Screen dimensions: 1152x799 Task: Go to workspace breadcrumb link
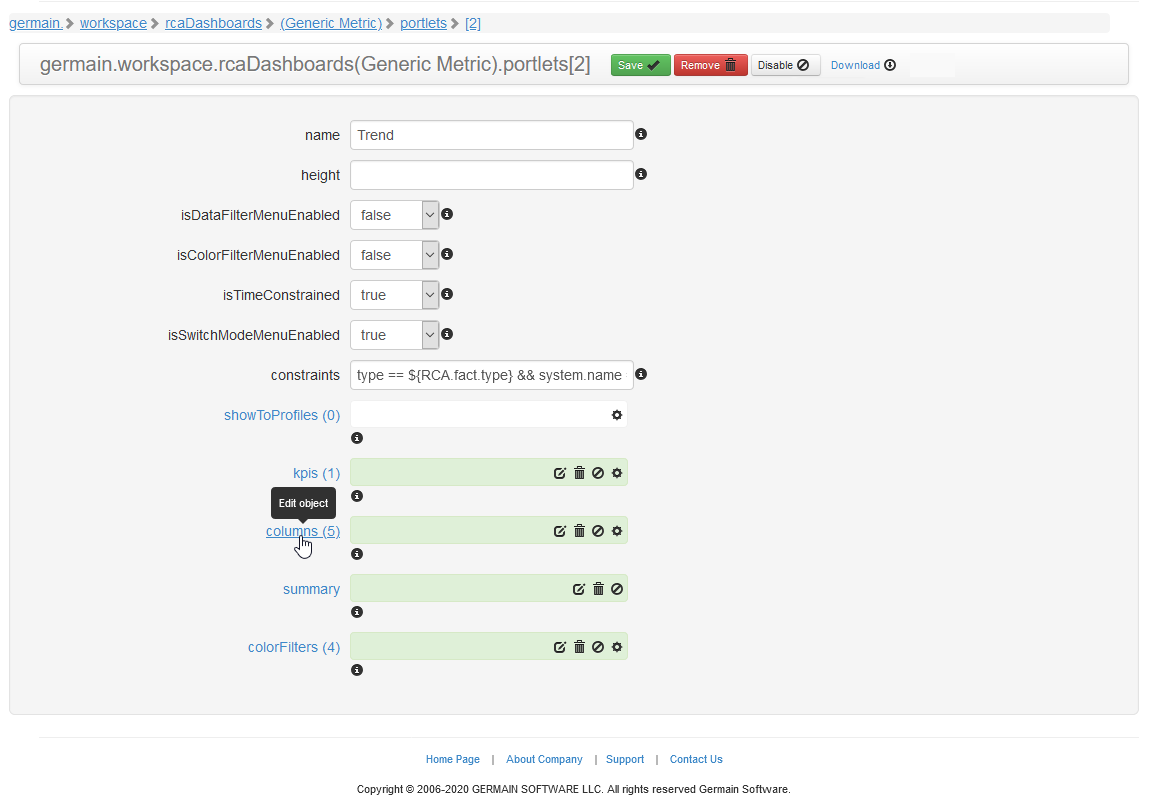click(x=113, y=23)
